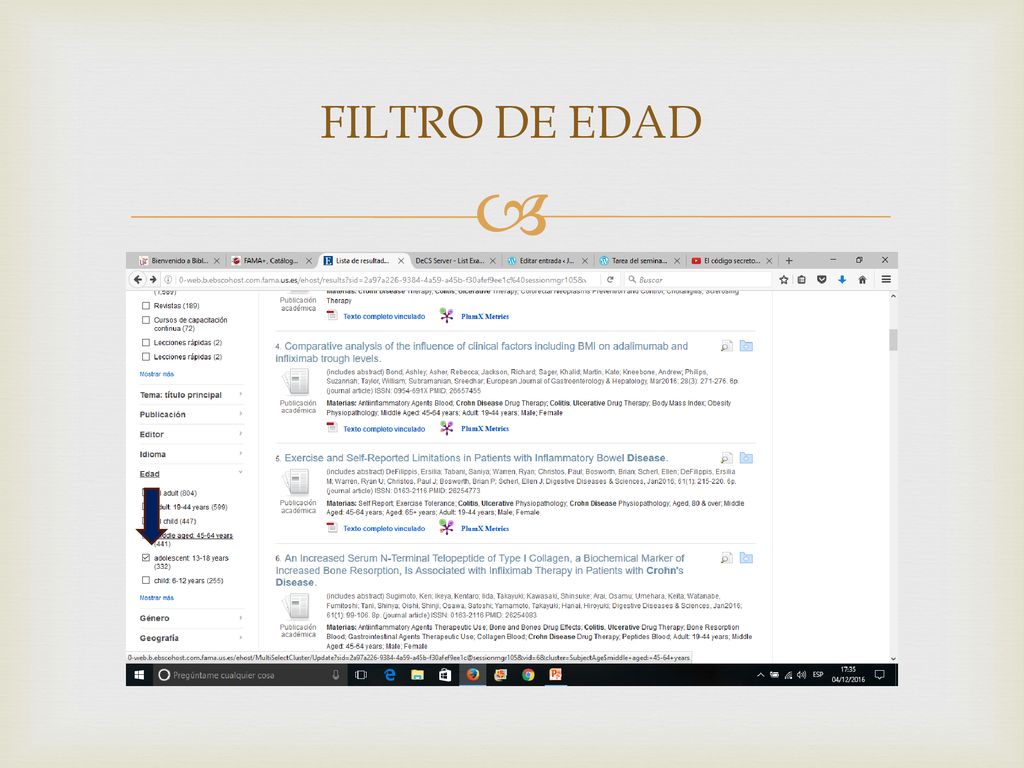1024x768 pixels.
Task: Open result 6 Increased Serum N-Terminal Telopeptide link
Action: pos(480,570)
